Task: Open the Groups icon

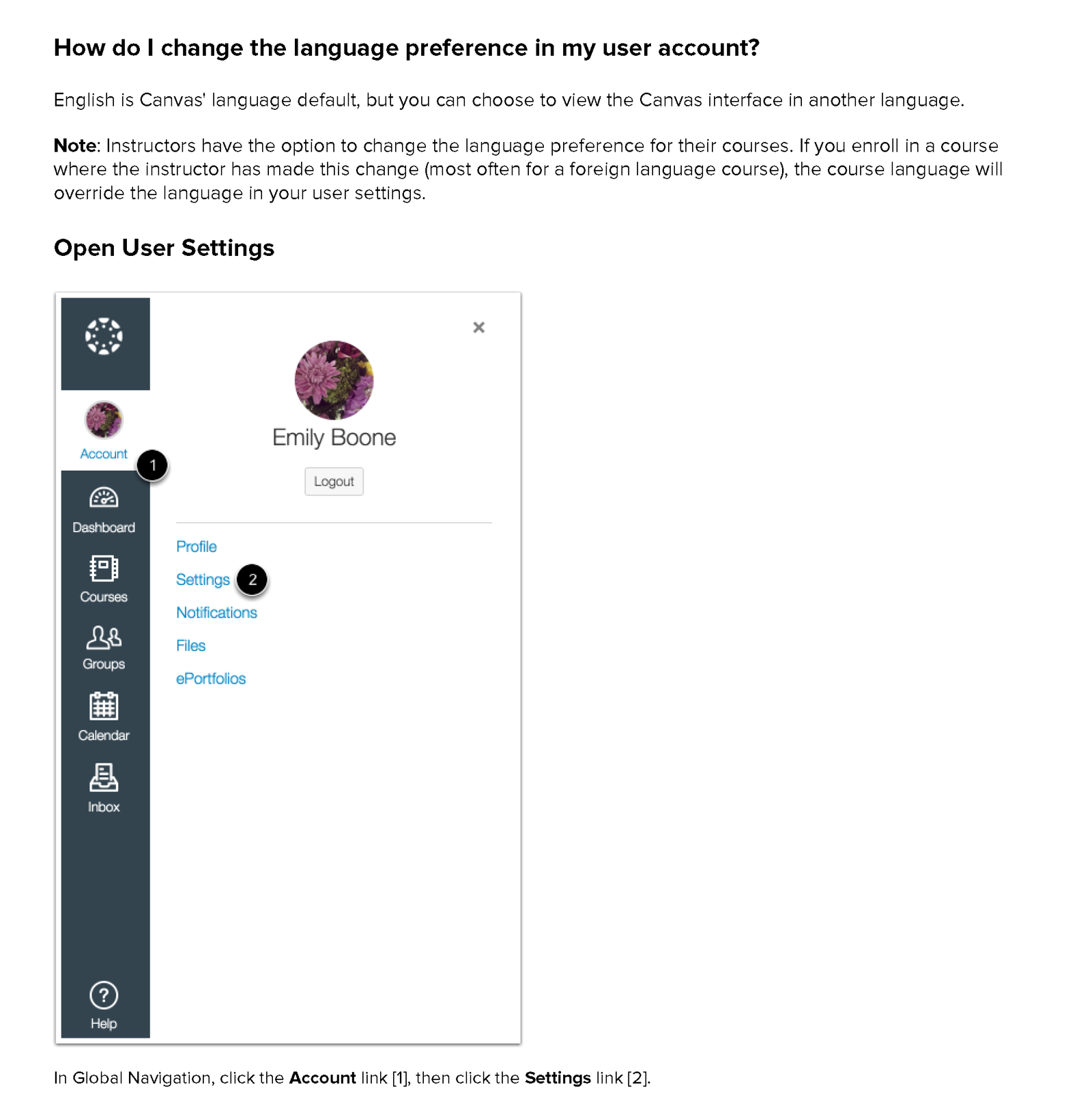Action: [104, 638]
